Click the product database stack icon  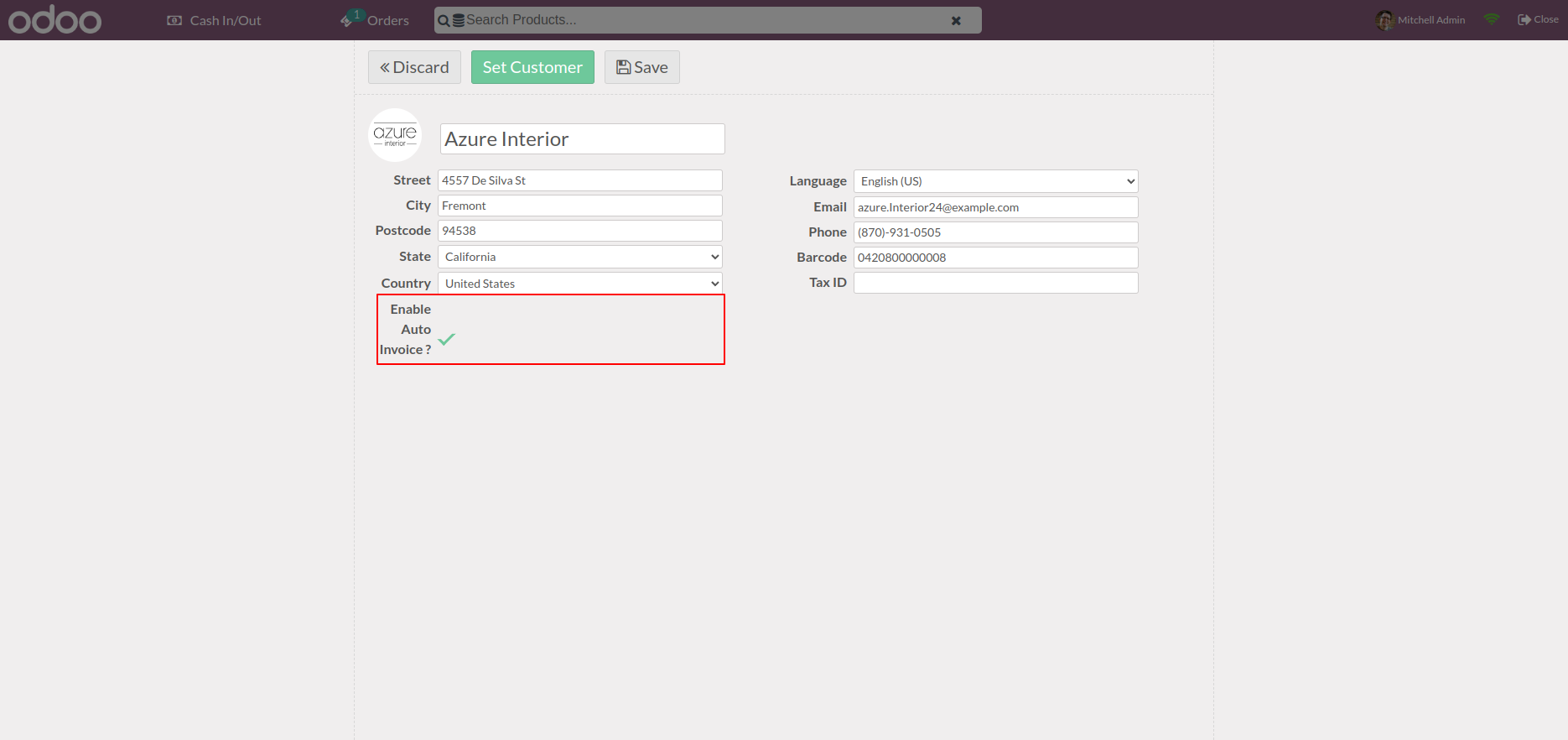[459, 20]
